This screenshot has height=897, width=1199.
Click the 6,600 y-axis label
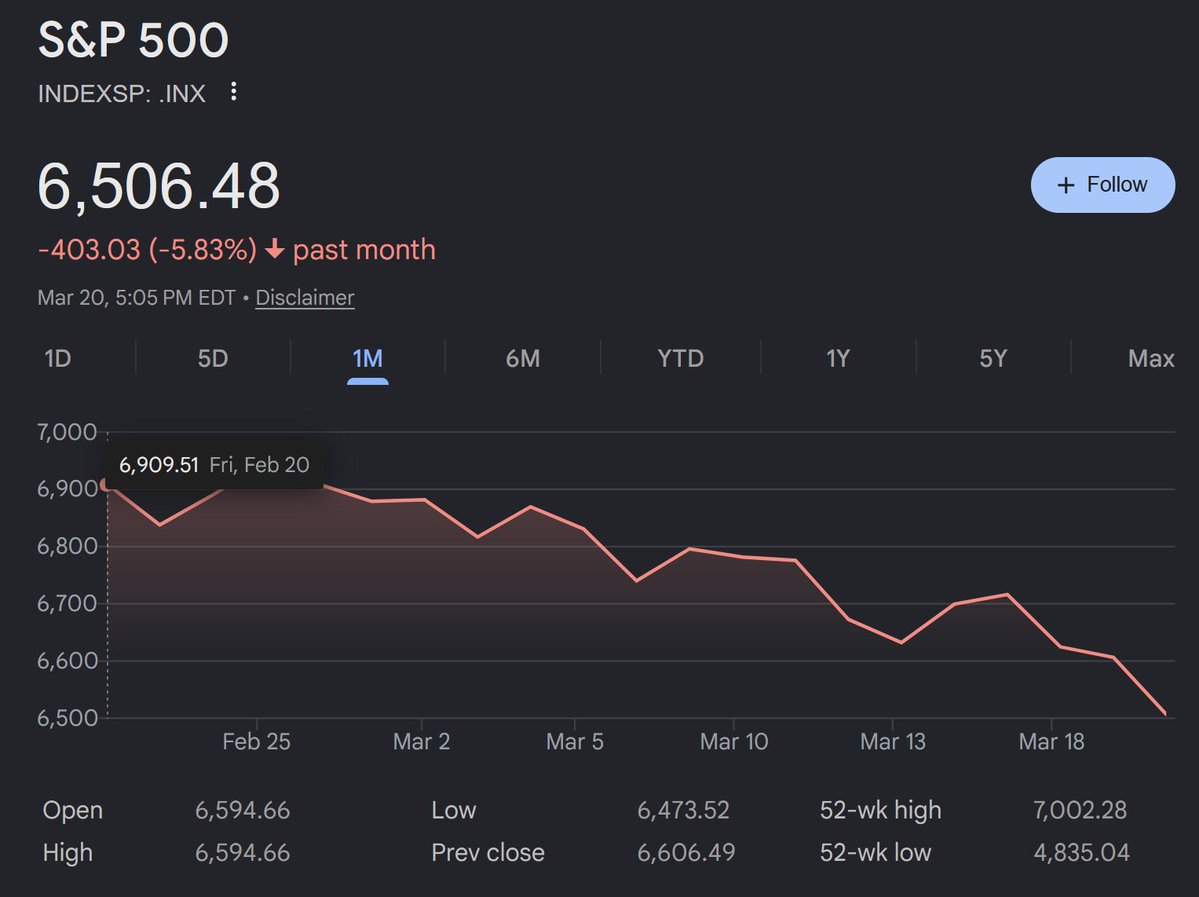[x=67, y=661]
